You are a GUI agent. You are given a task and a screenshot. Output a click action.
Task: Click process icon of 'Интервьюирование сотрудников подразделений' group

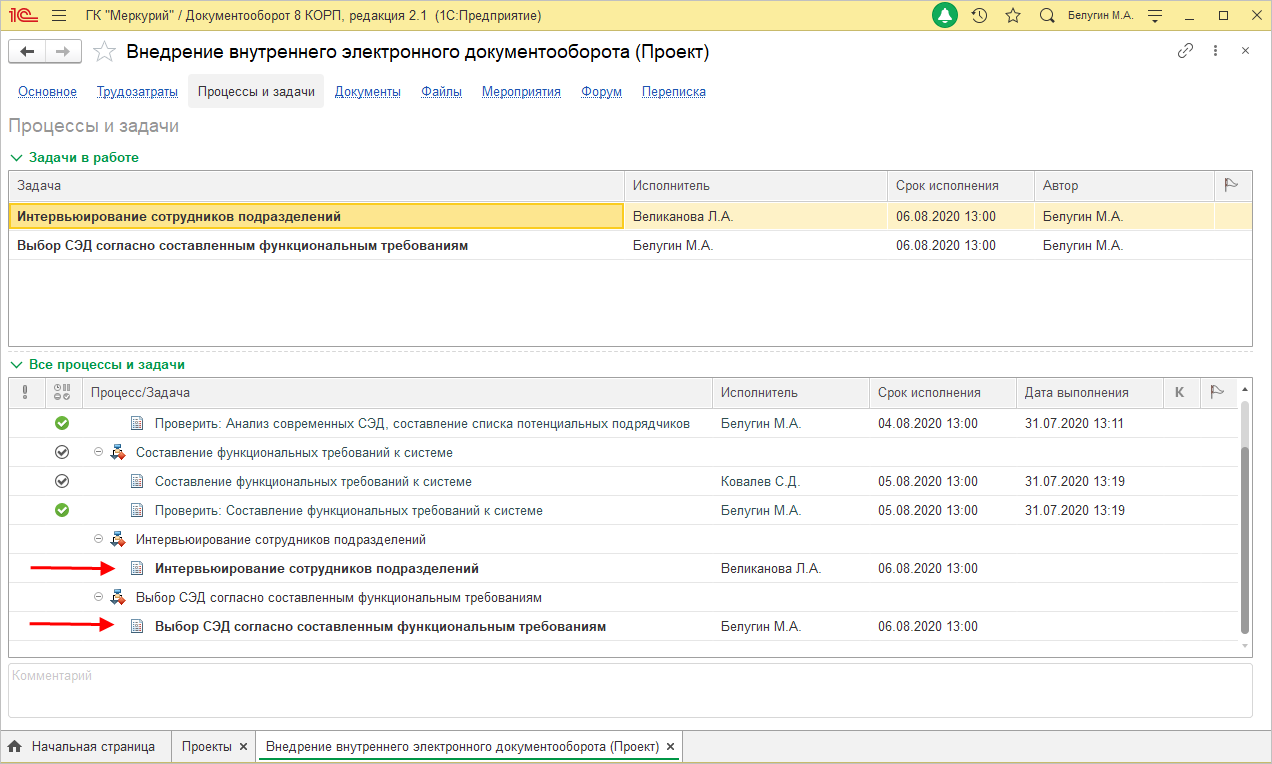[118, 539]
